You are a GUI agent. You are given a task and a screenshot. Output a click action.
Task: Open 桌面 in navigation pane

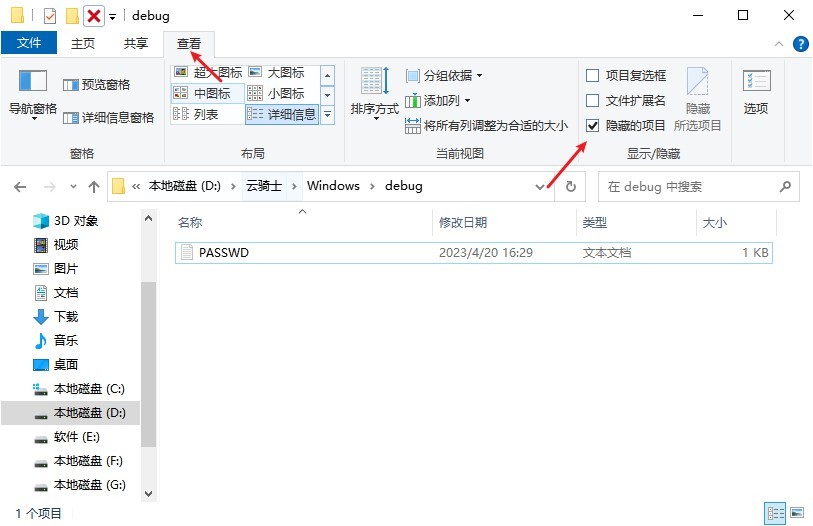point(57,365)
